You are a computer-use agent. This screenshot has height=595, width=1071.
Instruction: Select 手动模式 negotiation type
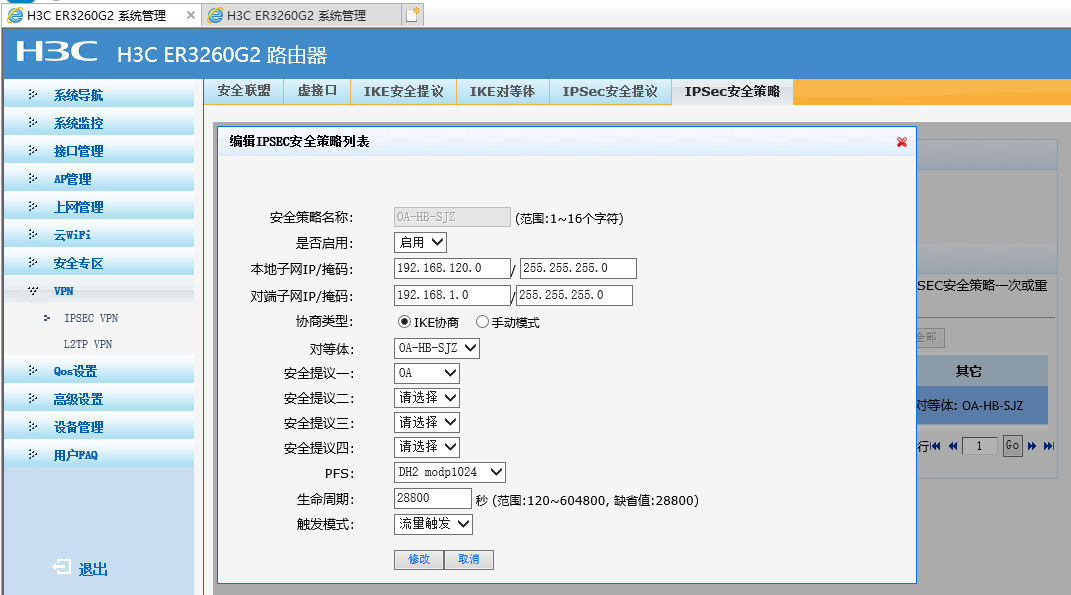[x=482, y=322]
